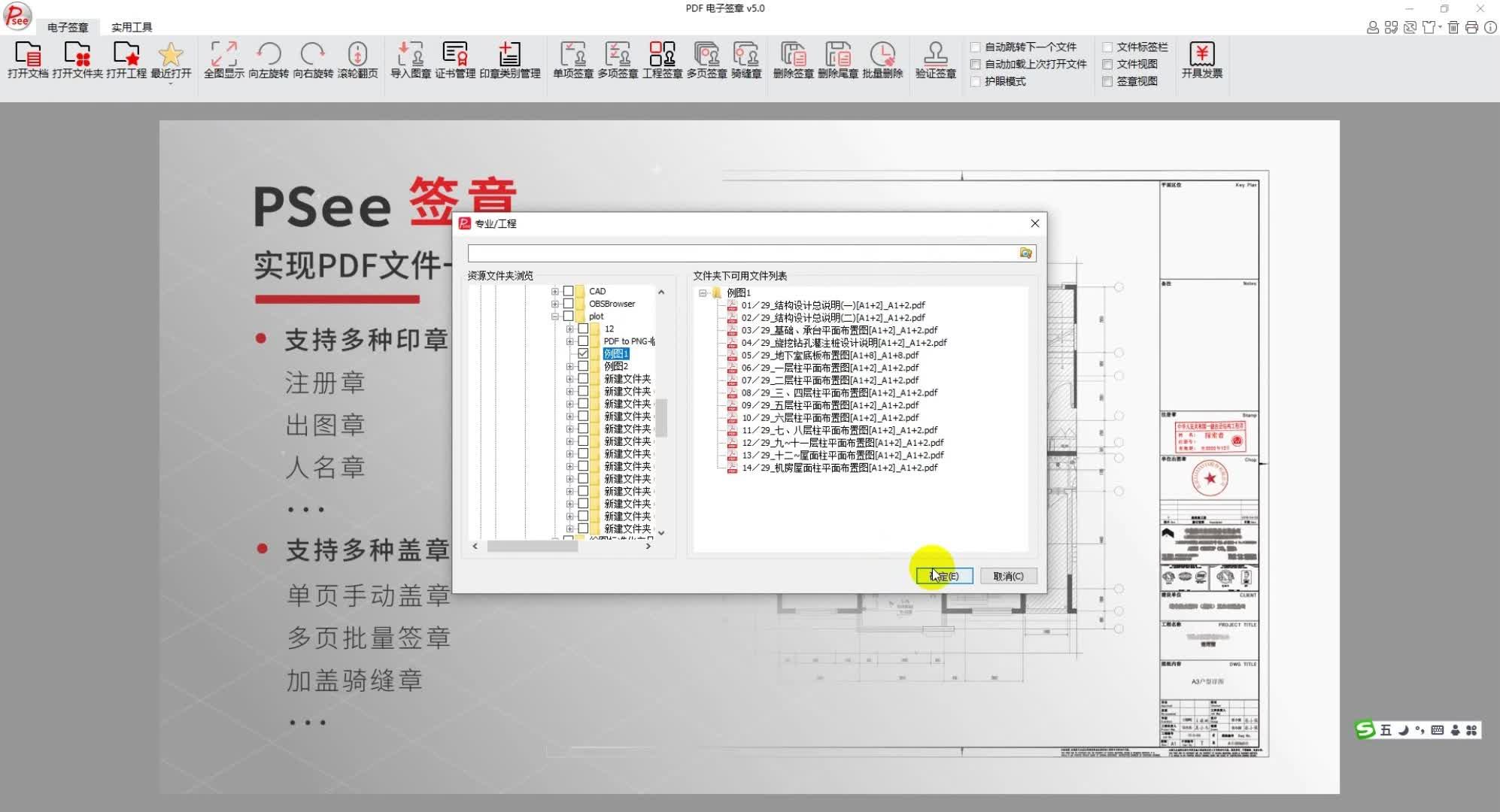This screenshot has height=812, width=1500.
Task: Click the 打开工程 open project icon
Action: click(126, 54)
